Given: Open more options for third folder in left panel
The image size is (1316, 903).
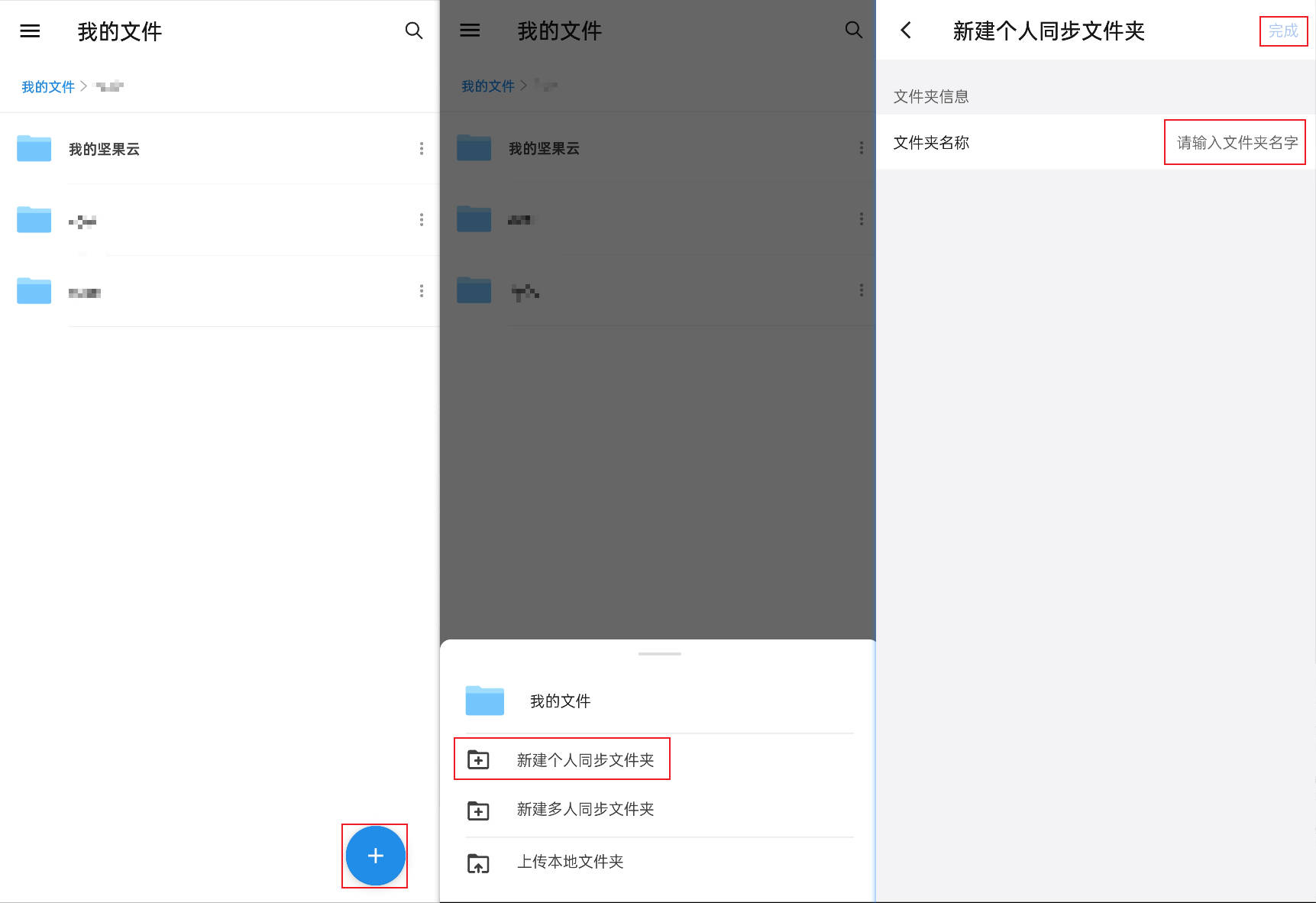Looking at the screenshot, I should [x=421, y=291].
